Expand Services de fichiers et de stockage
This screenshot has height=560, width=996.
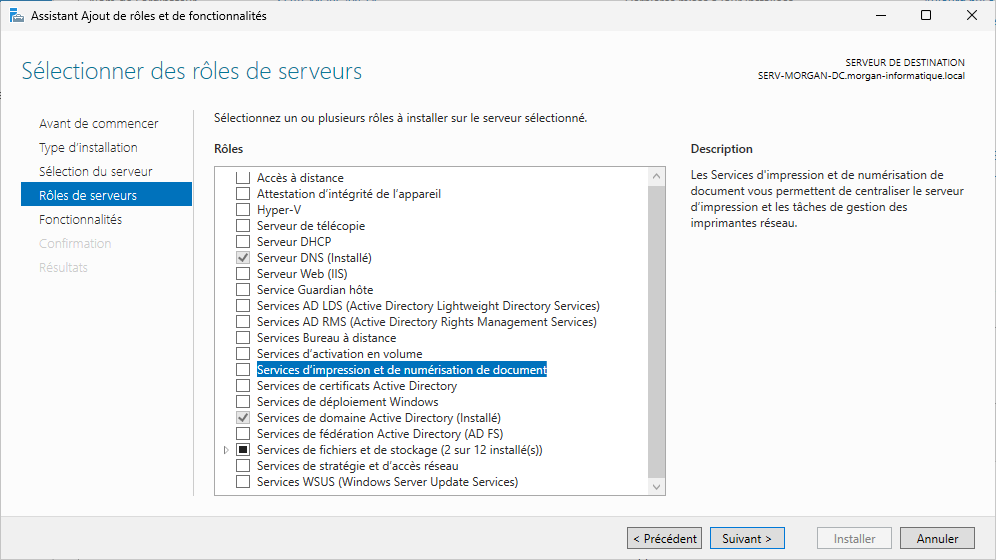click(226, 450)
